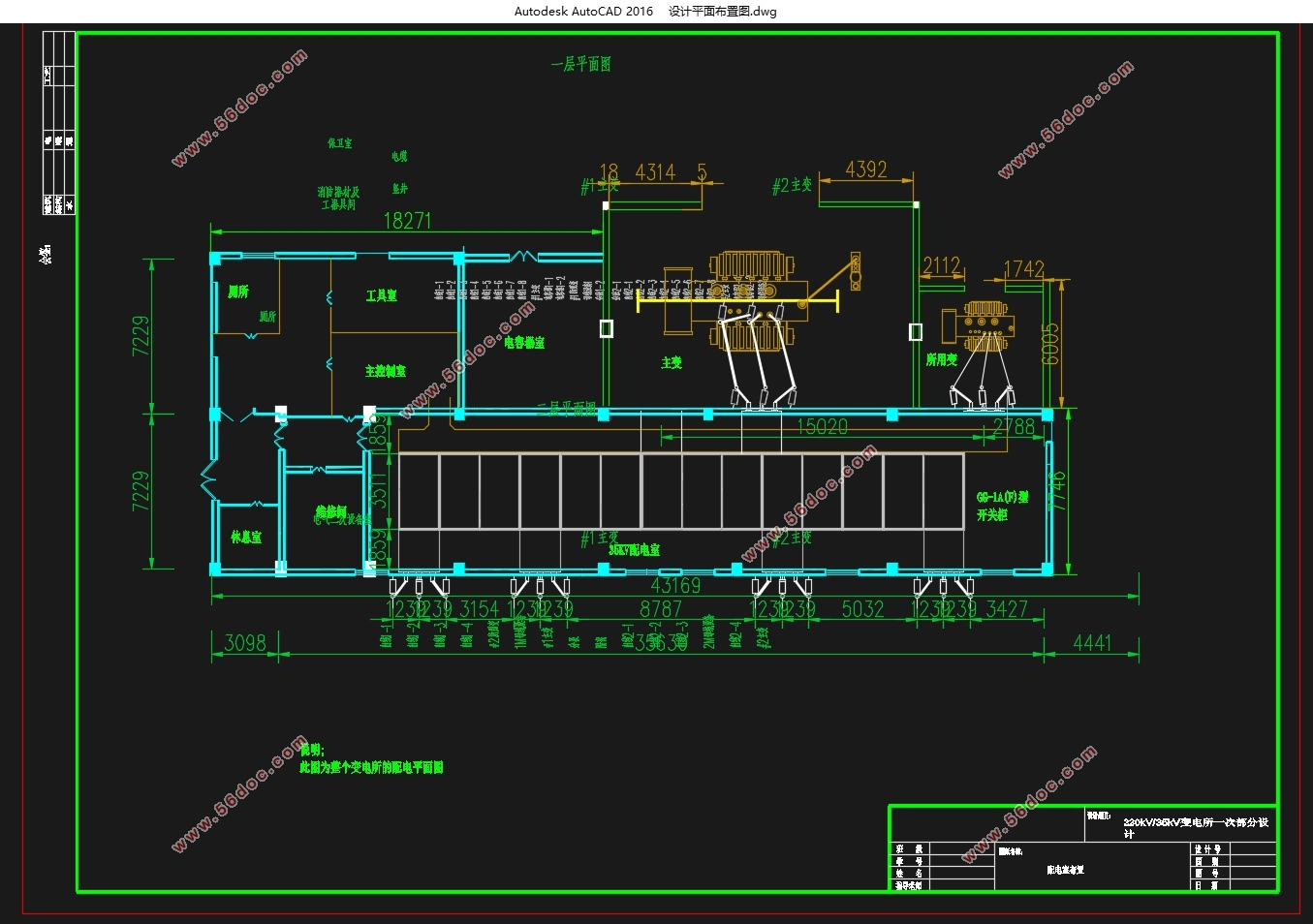
Task: Select the 35KV配电室 label
Action: point(634,550)
